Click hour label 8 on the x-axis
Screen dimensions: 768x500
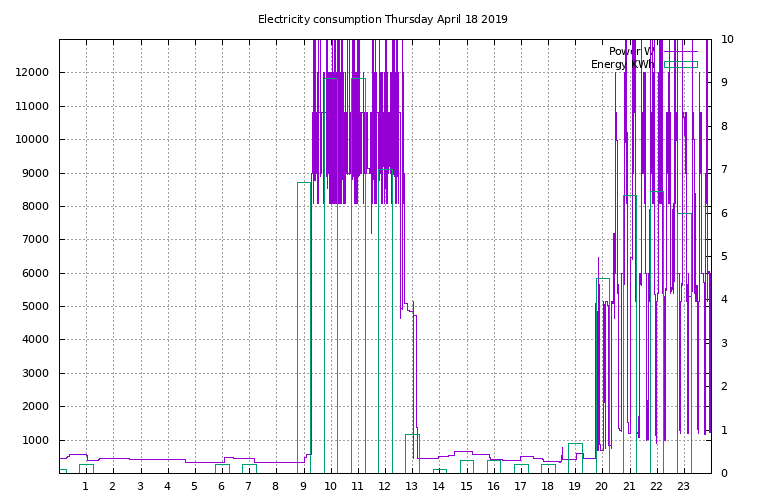click(x=275, y=486)
